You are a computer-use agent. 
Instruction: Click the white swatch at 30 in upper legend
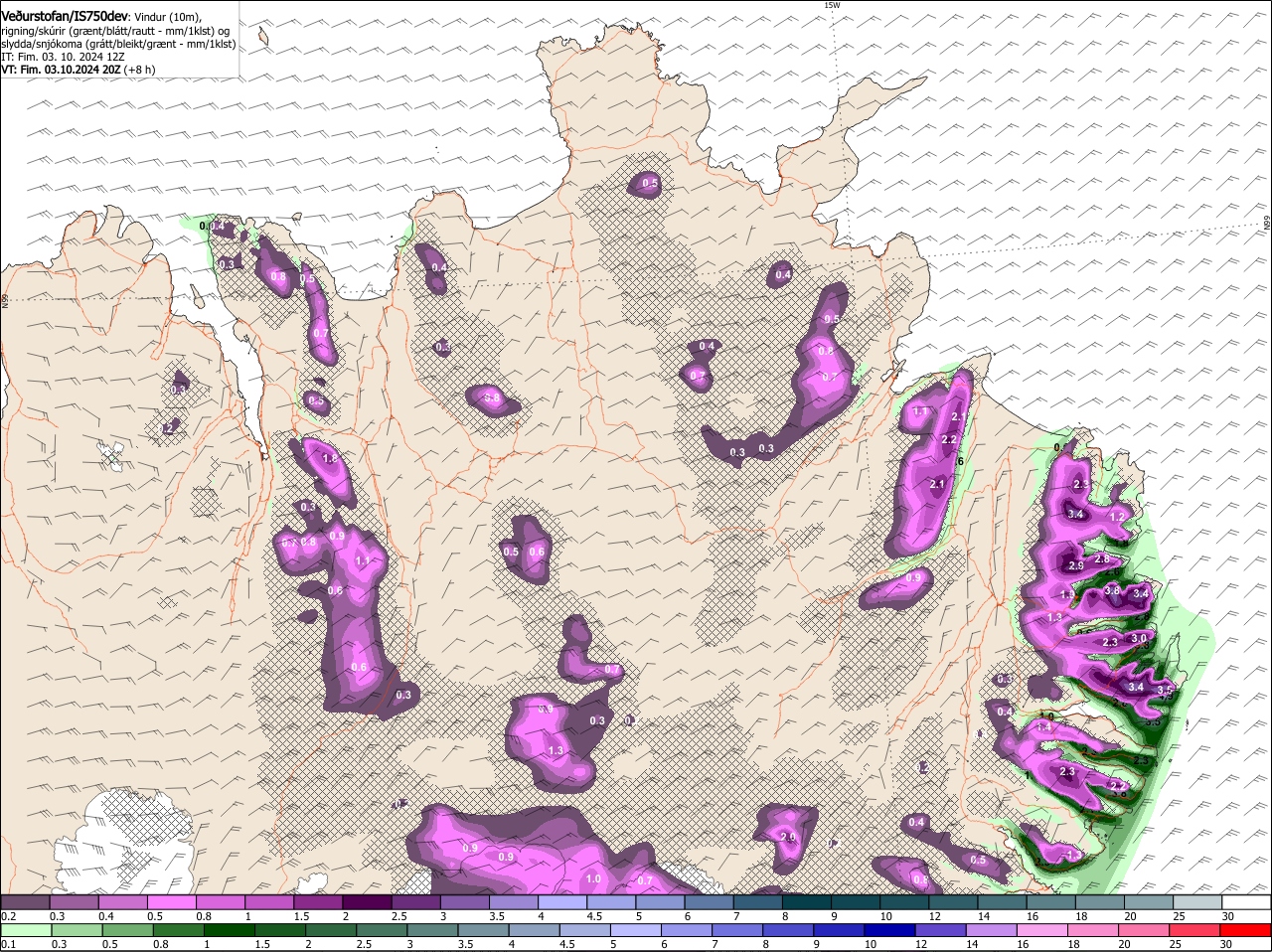[1246, 902]
